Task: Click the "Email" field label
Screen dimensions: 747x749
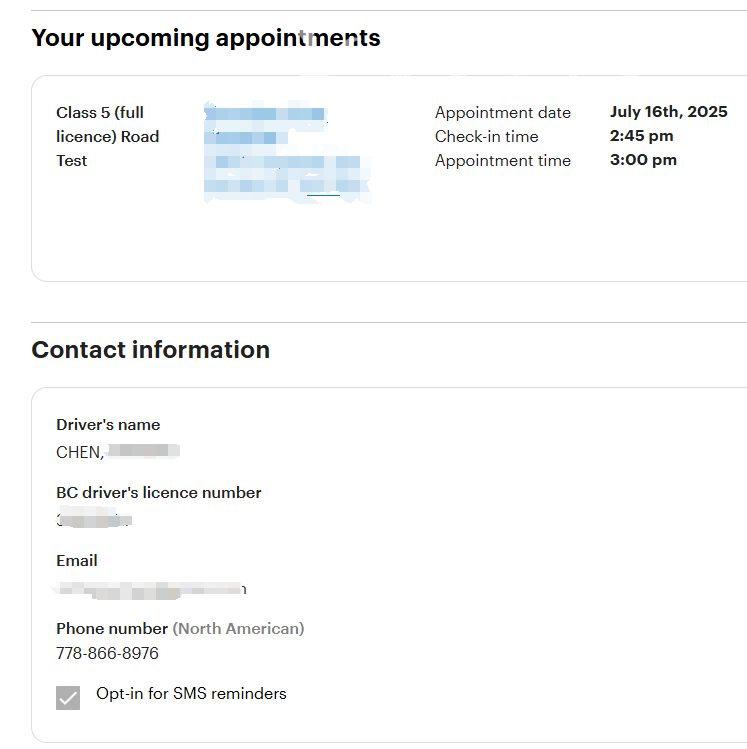Action: tap(77, 561)
